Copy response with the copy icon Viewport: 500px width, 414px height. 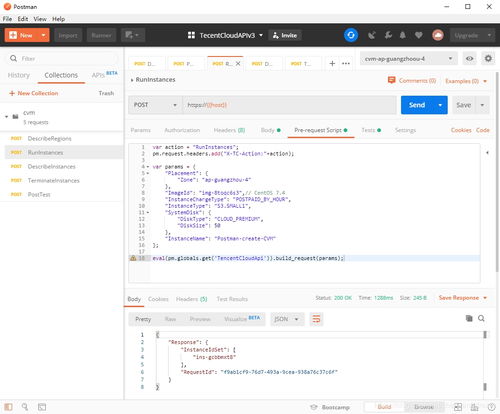coord(469,318)
